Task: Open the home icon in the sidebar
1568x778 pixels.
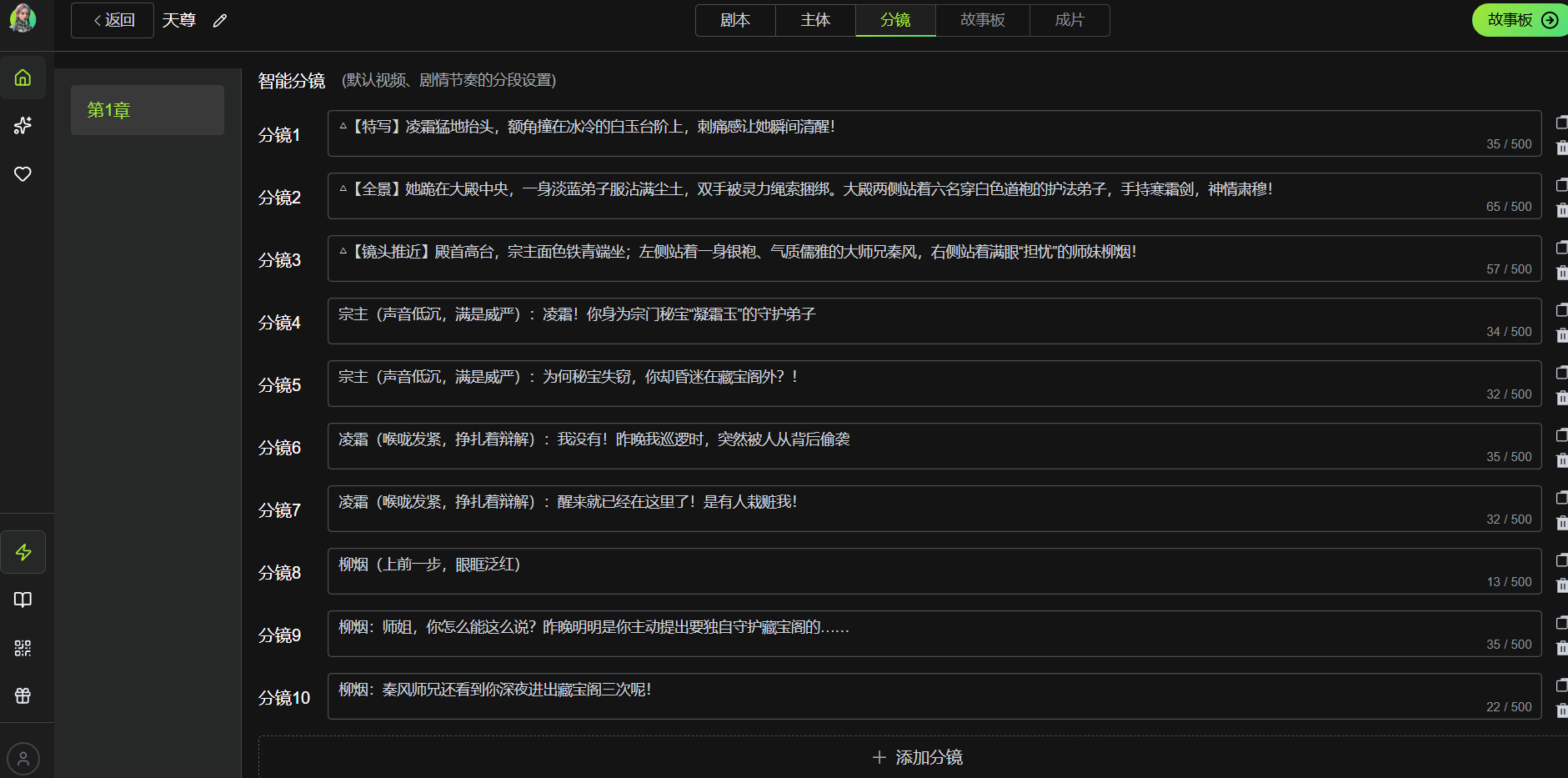Action: point(23,78)
